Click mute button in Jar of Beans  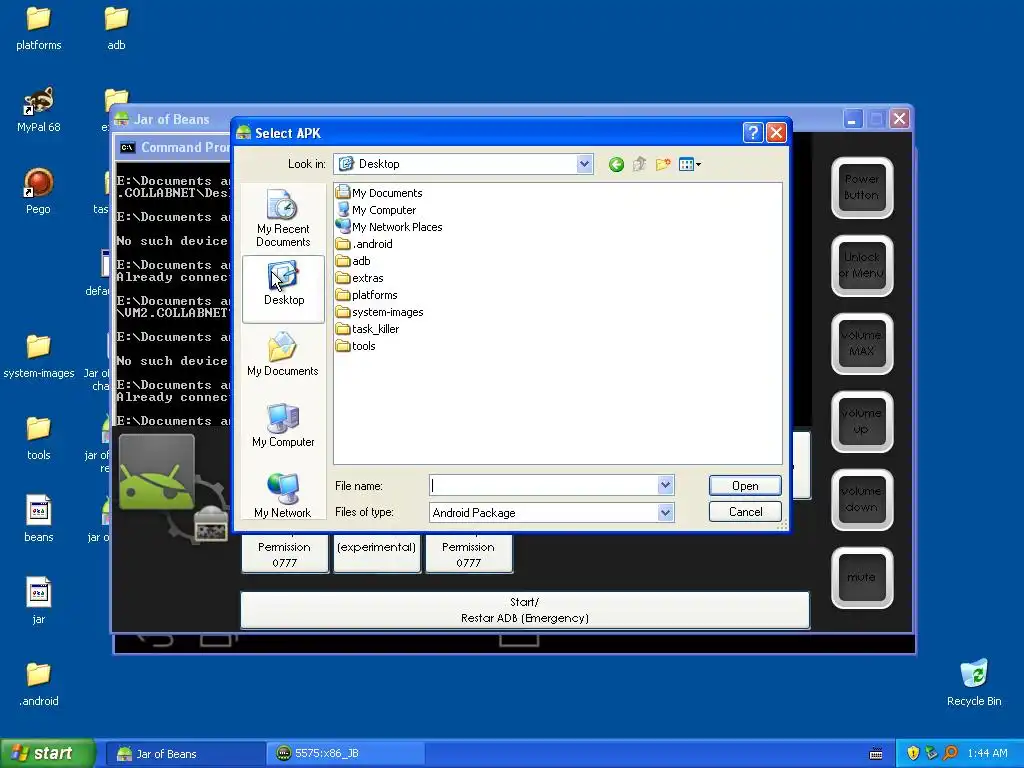pos(862,577)
